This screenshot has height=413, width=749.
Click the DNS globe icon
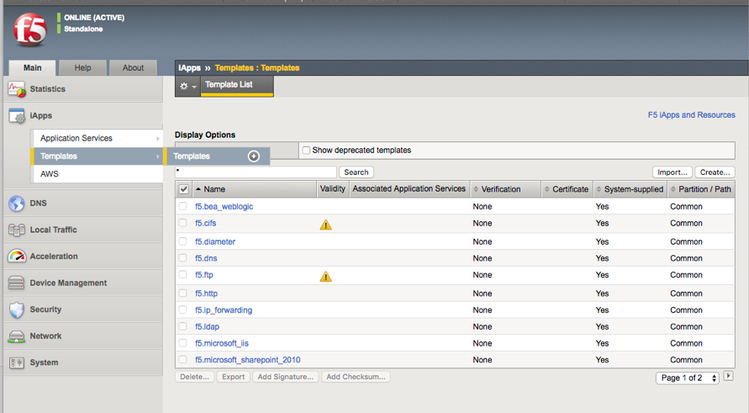[16, 203]
